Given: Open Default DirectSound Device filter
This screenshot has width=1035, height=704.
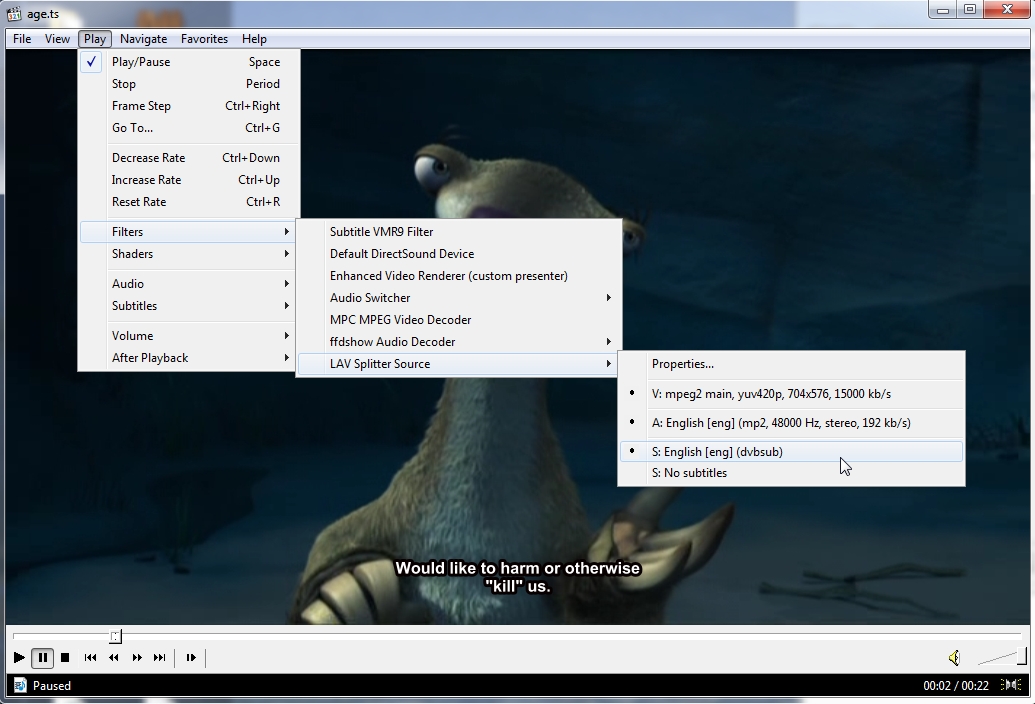Looking at the screenshot, I should (459, 254).
